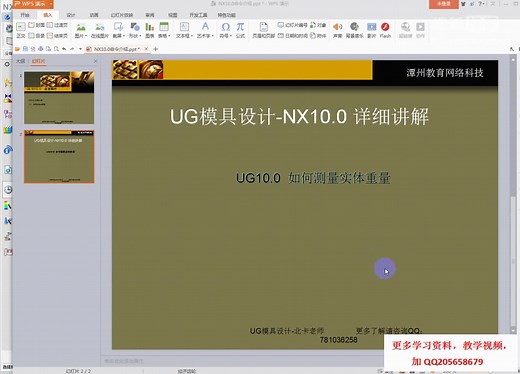Expand the 图片 dropdown arrow
Image resolution: width=520 pixels, height=374 pixels.
point(86,36)
